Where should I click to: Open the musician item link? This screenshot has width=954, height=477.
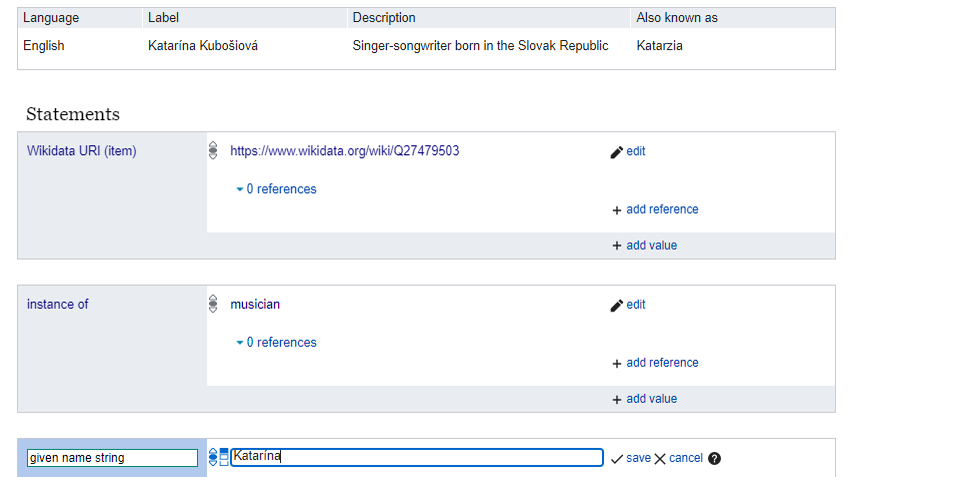pos(255,304)
